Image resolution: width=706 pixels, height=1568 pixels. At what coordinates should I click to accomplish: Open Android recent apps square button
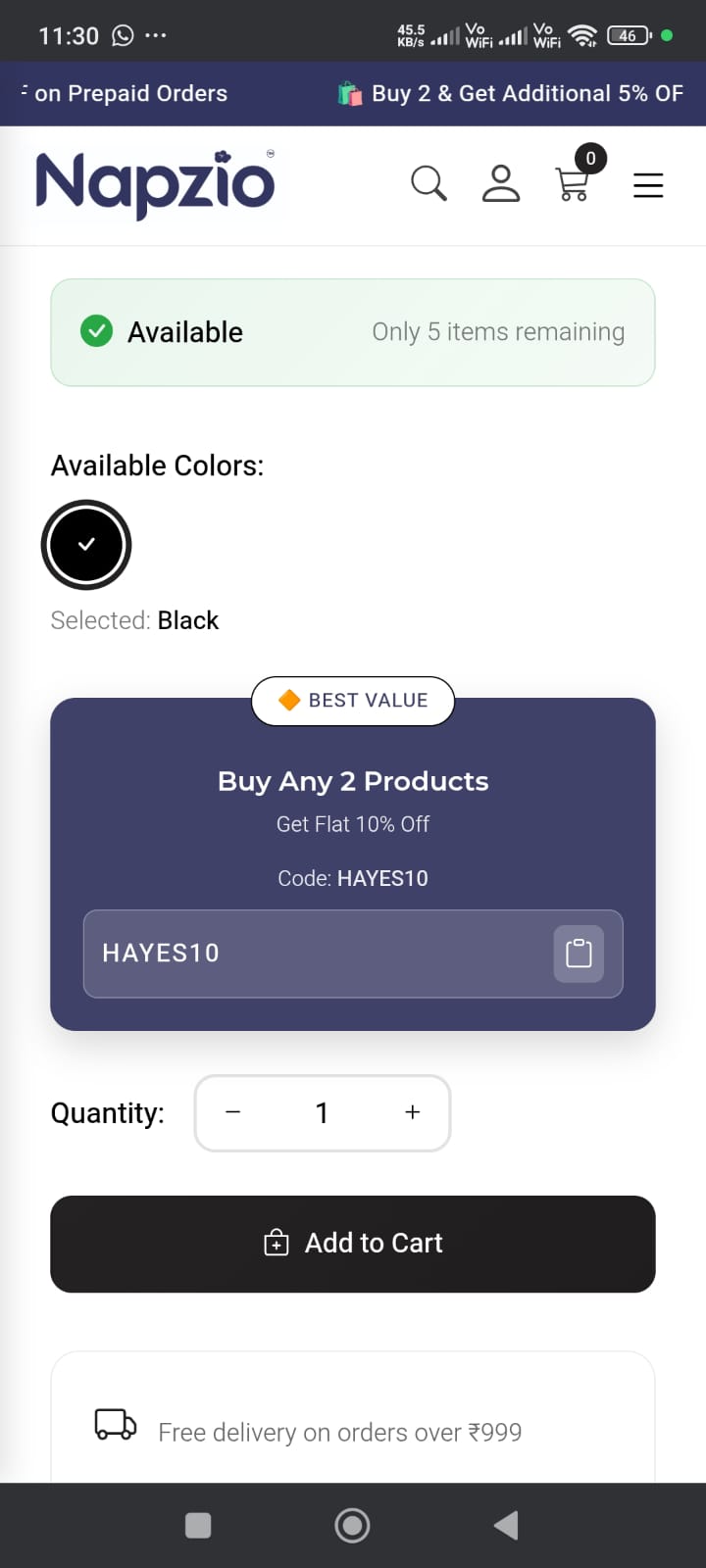click(x=198, y=1526)
